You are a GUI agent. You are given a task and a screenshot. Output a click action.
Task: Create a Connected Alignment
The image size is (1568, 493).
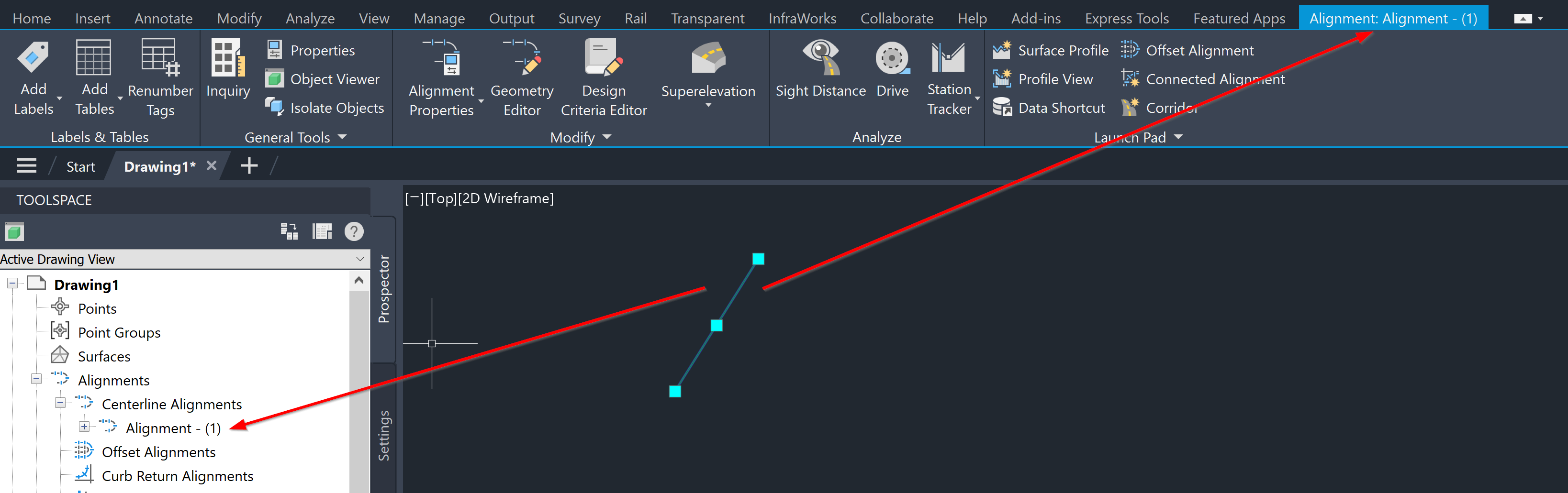click(1203, 79)
